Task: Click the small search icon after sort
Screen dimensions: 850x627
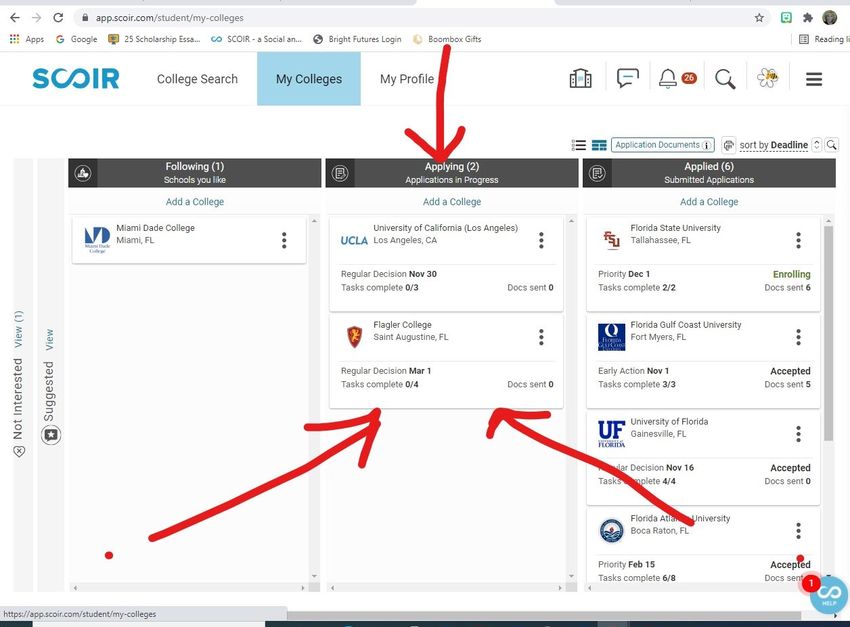Action: (832, 145)
